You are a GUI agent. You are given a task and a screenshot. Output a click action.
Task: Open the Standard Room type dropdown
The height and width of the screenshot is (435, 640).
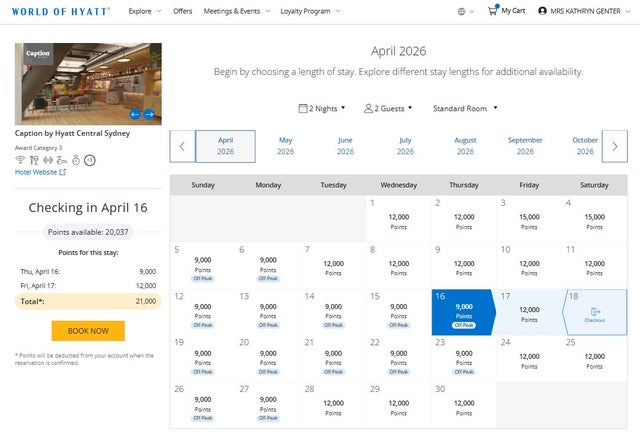point(465,108)
